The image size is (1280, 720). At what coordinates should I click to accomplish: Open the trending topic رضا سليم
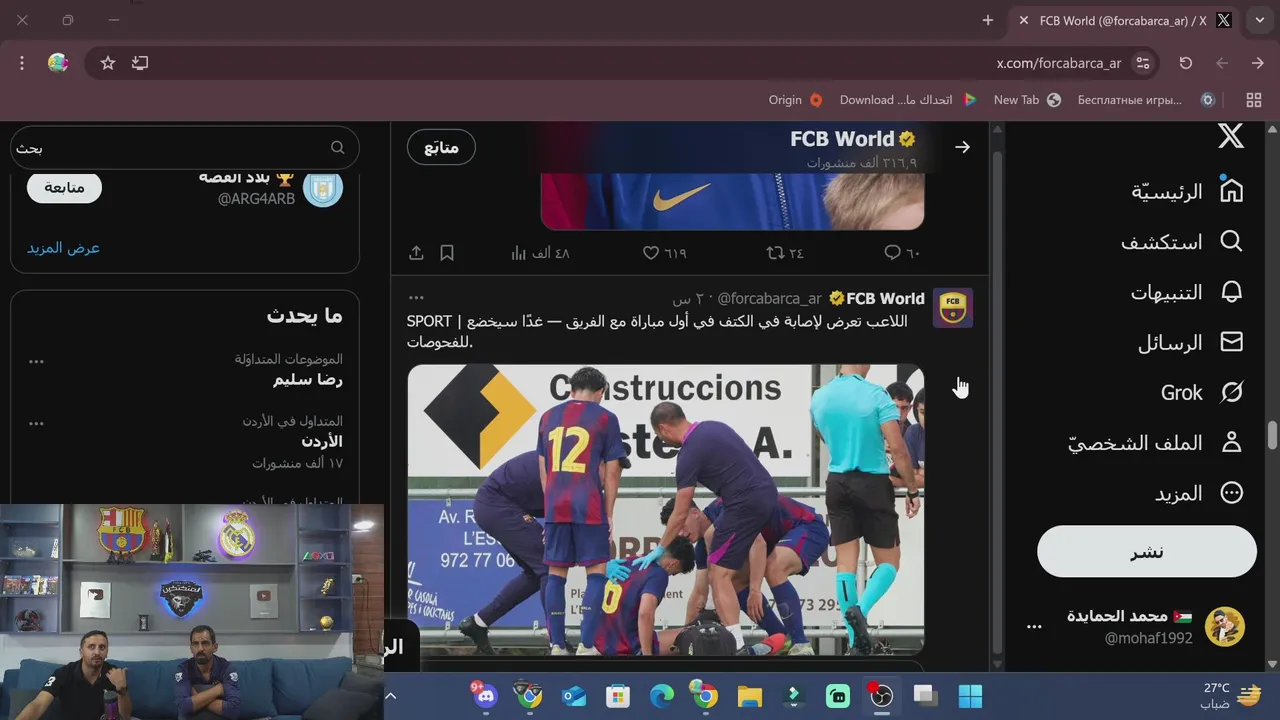308,379
